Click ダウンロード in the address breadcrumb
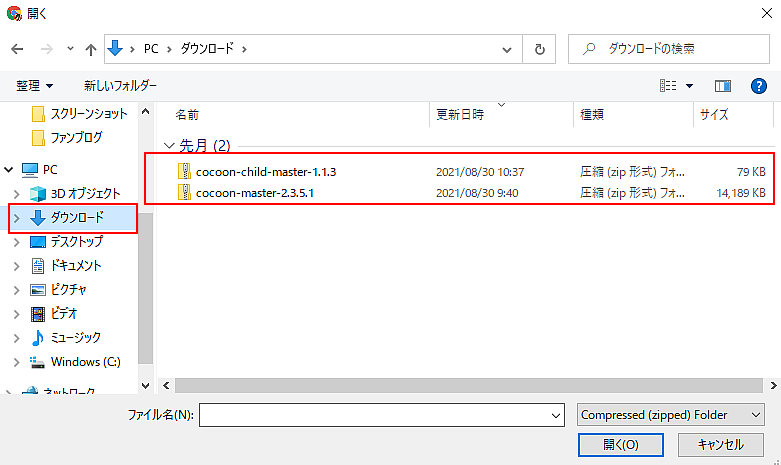 coord(207,49)
